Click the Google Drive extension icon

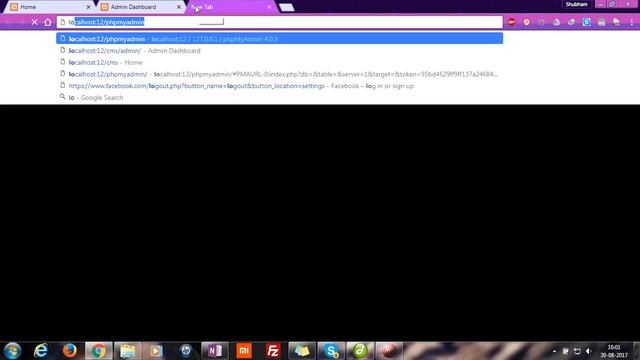pyautogui.click(x=556, y=22)
